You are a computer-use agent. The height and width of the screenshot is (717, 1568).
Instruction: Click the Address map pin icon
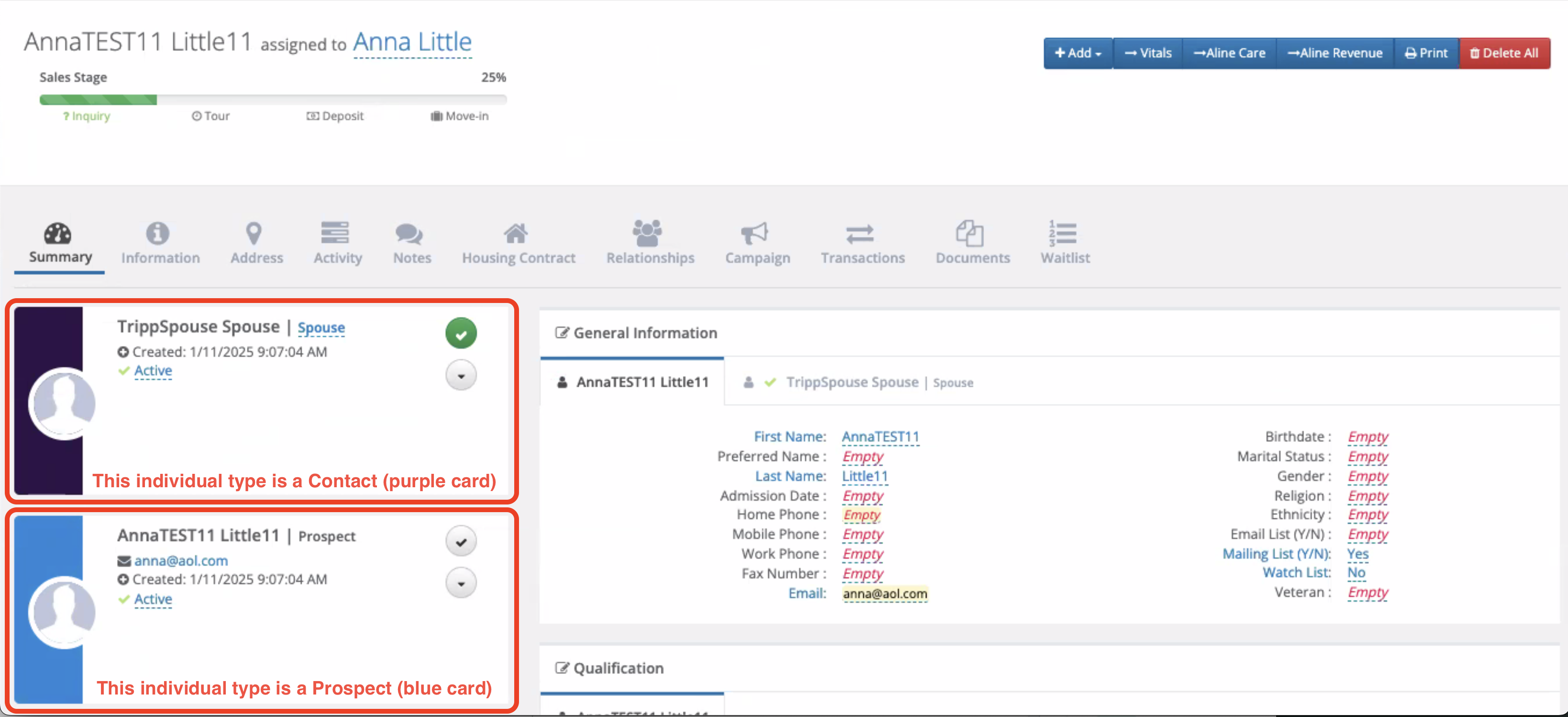[x=253, y=233]
